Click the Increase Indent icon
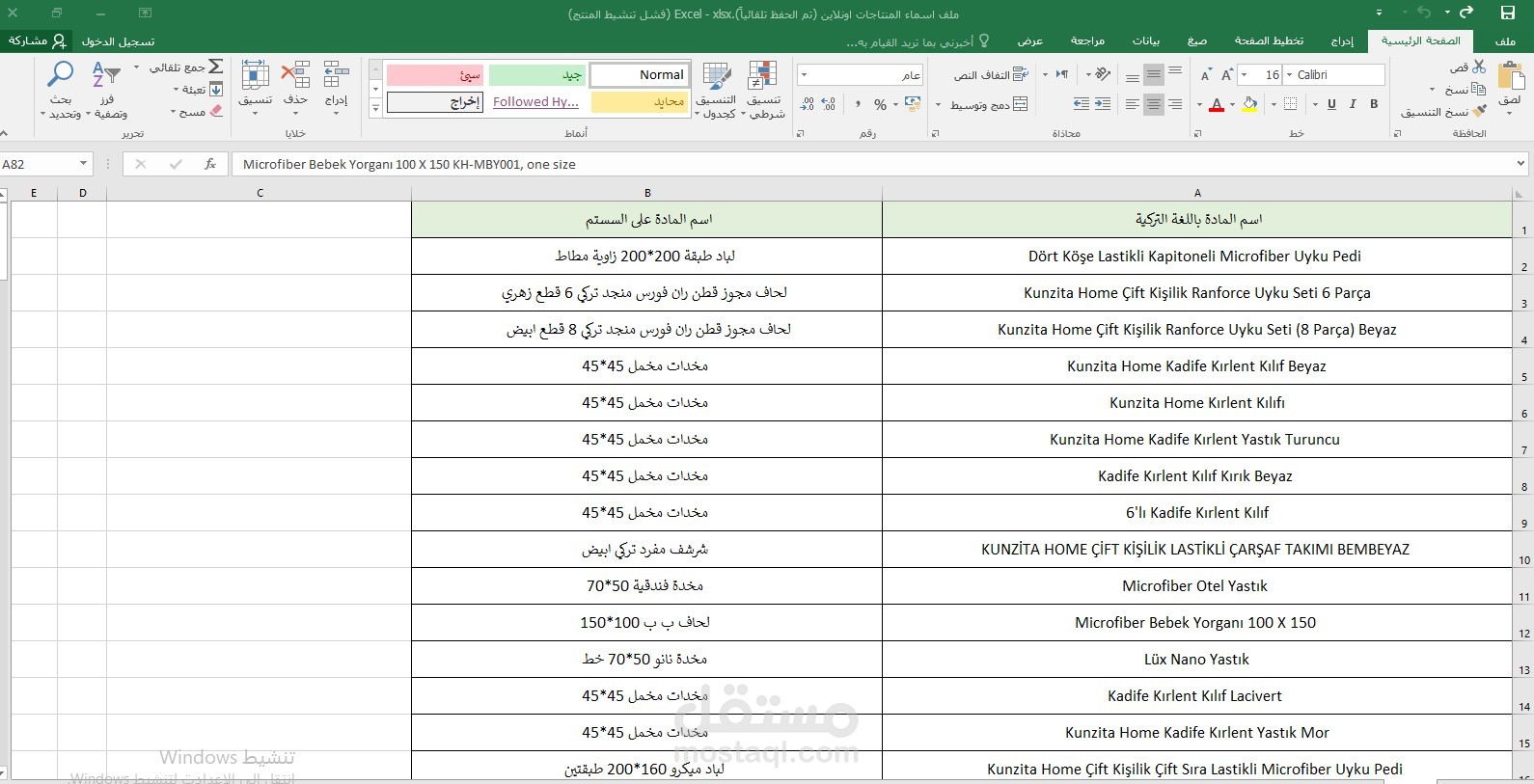 click(x=1082, y=104)
